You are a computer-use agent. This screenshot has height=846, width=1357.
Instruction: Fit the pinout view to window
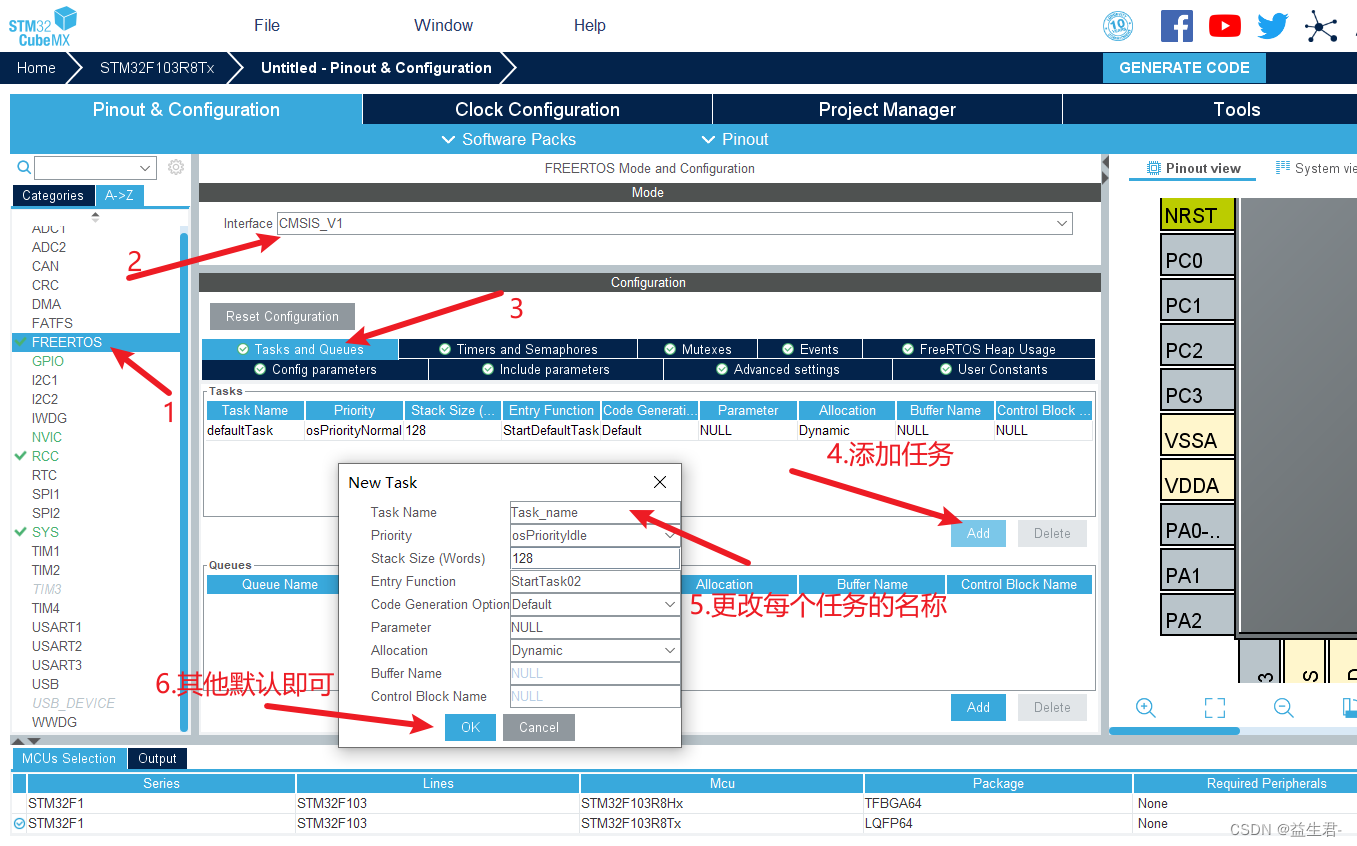tap(1215, 708)
